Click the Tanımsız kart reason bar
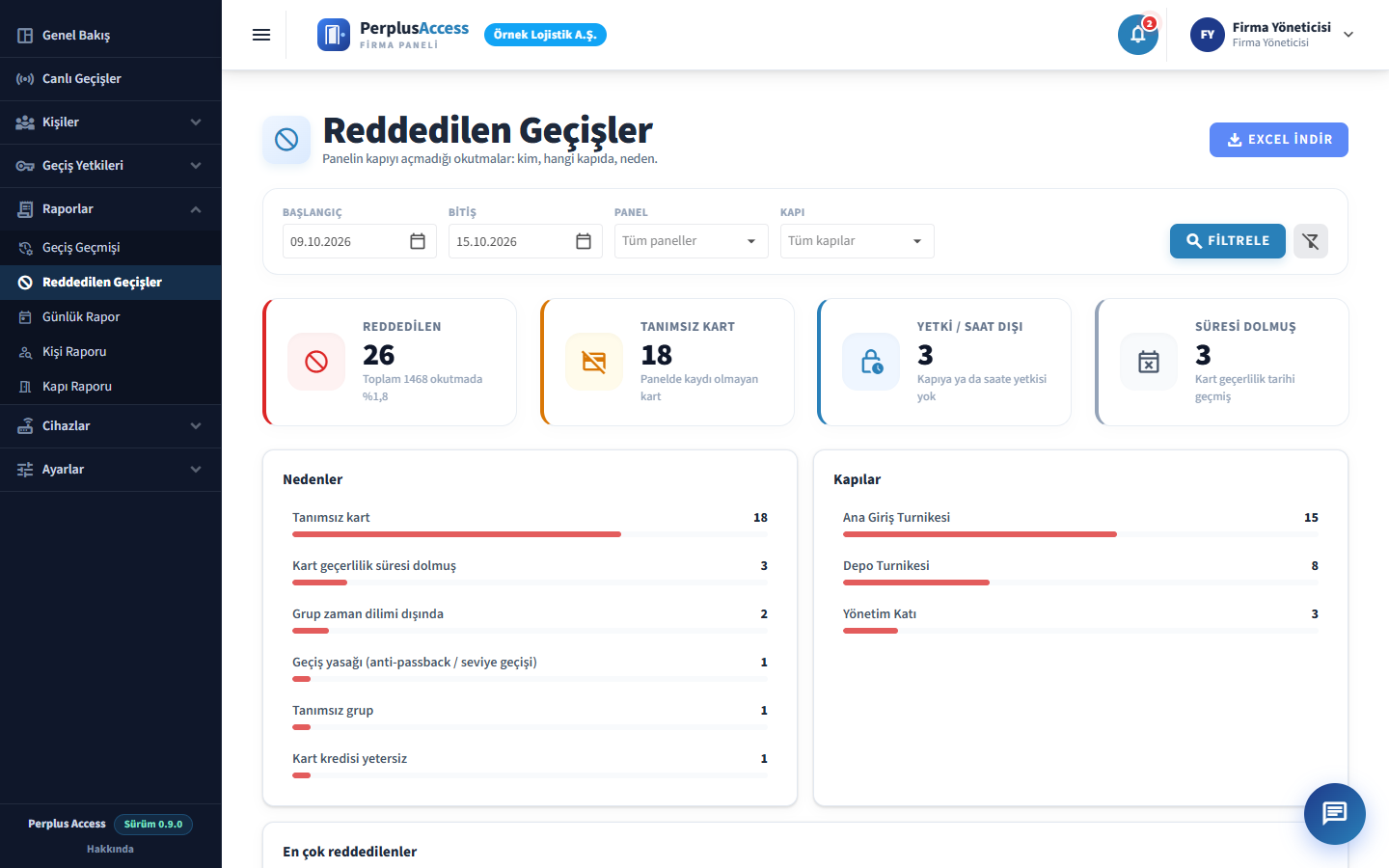The image size is (1389, 868). 530,534
